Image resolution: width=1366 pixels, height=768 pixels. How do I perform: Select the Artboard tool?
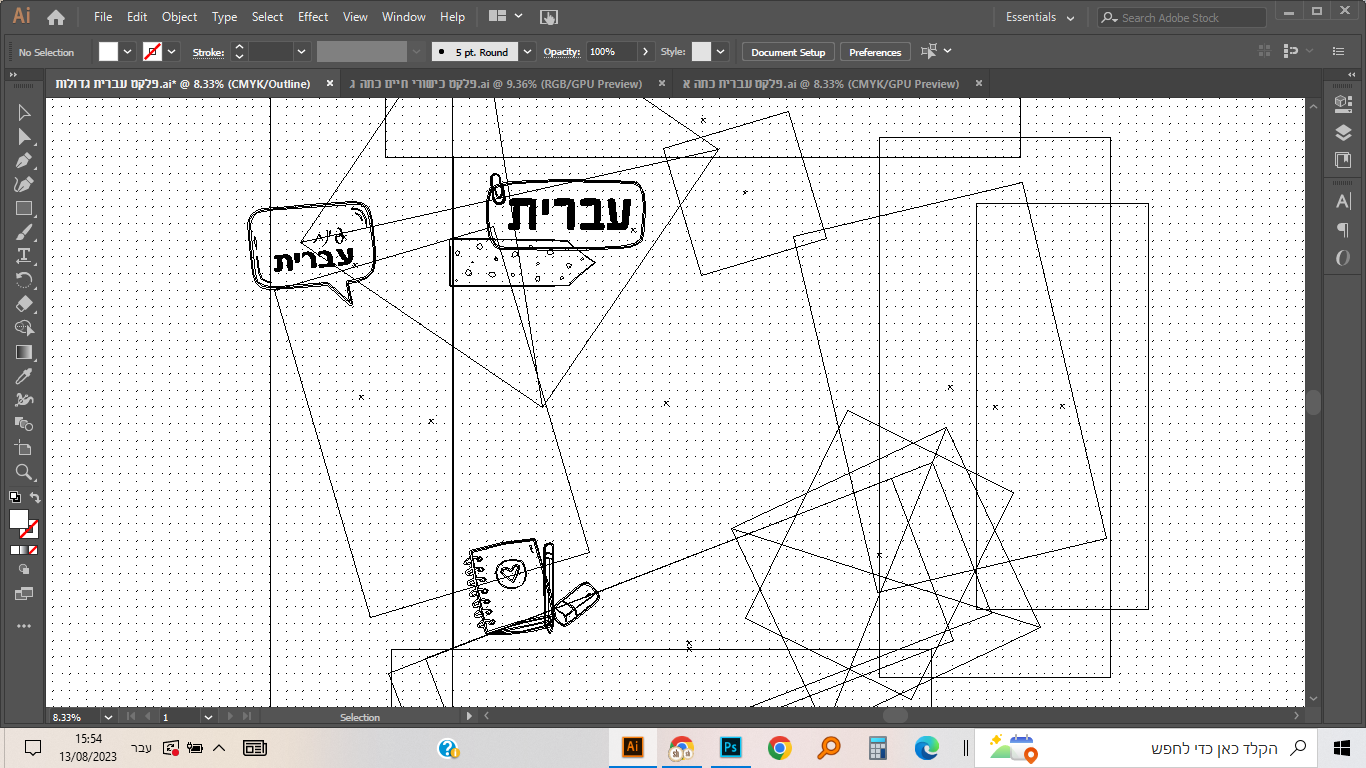(x=24, y=448)
